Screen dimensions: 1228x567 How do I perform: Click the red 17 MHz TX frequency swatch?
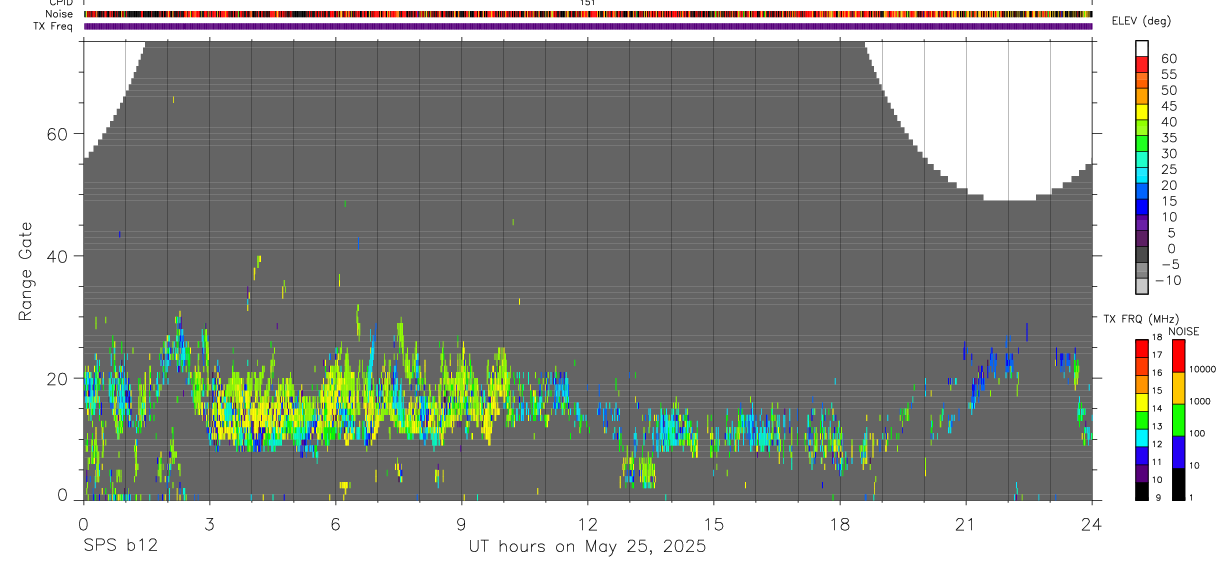click(1142, 349)
